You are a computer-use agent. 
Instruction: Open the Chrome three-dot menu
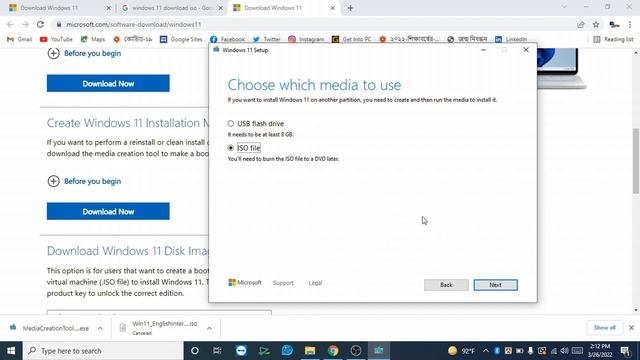tap(630, 24)
